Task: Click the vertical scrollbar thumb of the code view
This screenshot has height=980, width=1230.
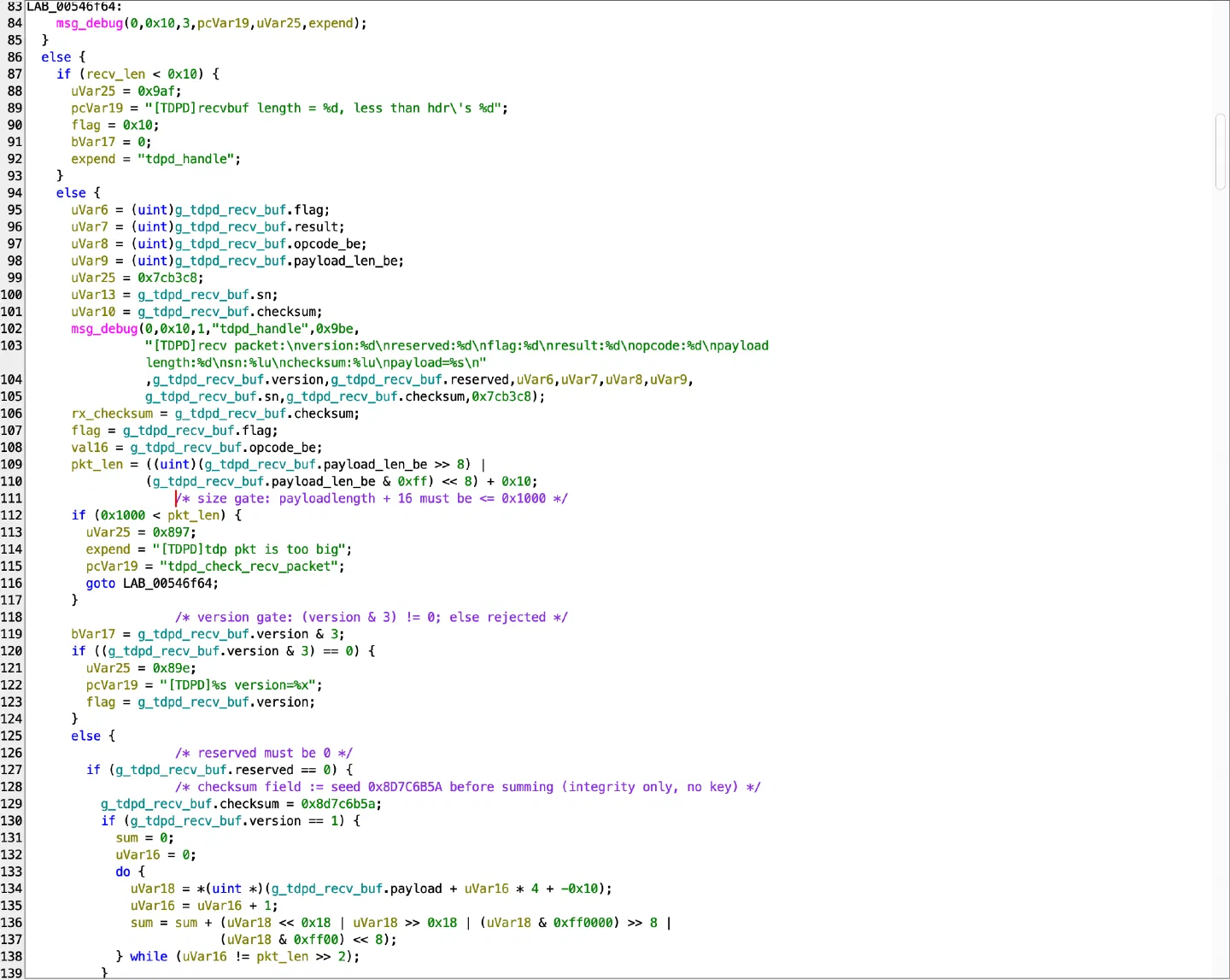Action: (1221, 152)
